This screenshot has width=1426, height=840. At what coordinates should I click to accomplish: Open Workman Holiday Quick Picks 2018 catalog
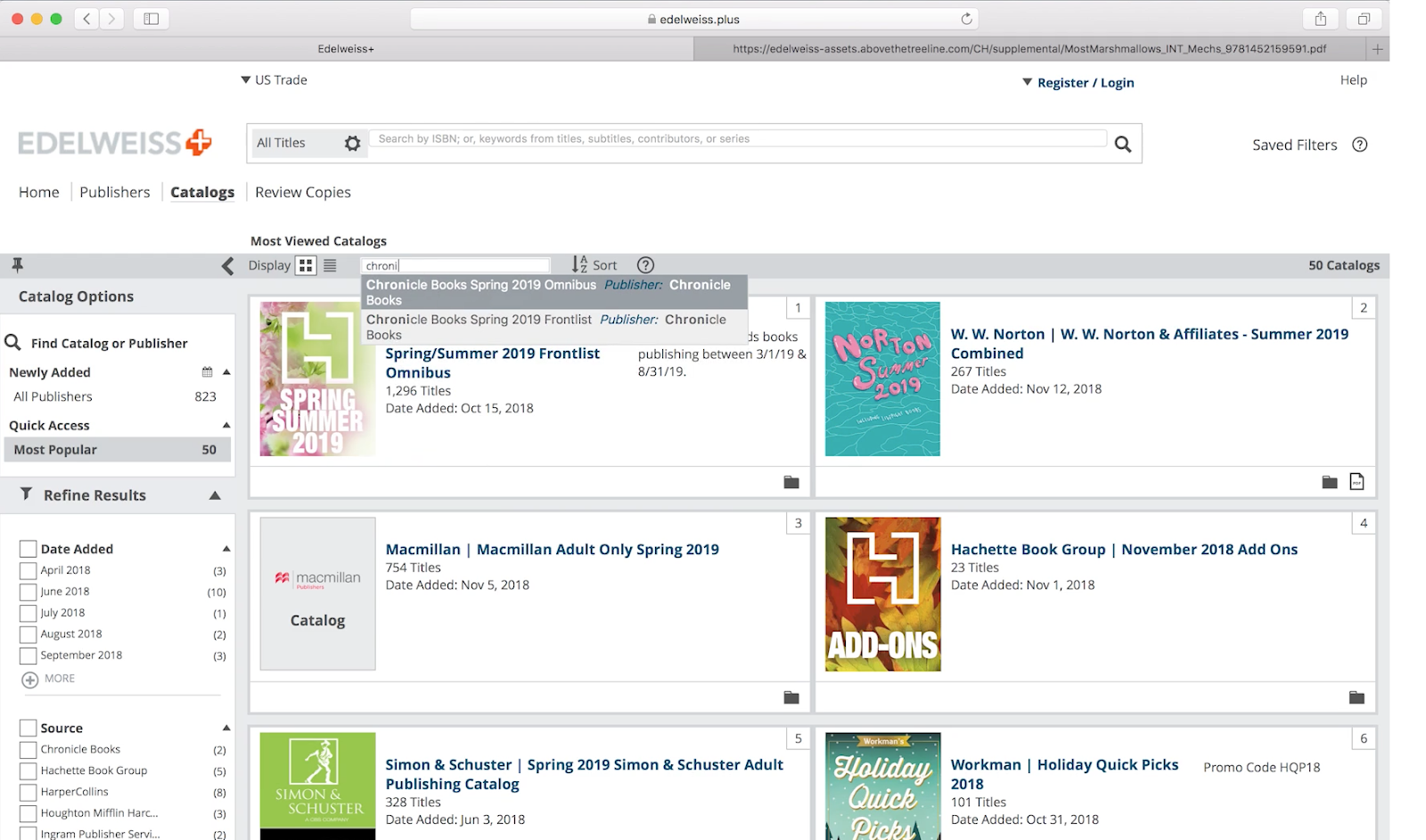click(x=1064, y=774)
